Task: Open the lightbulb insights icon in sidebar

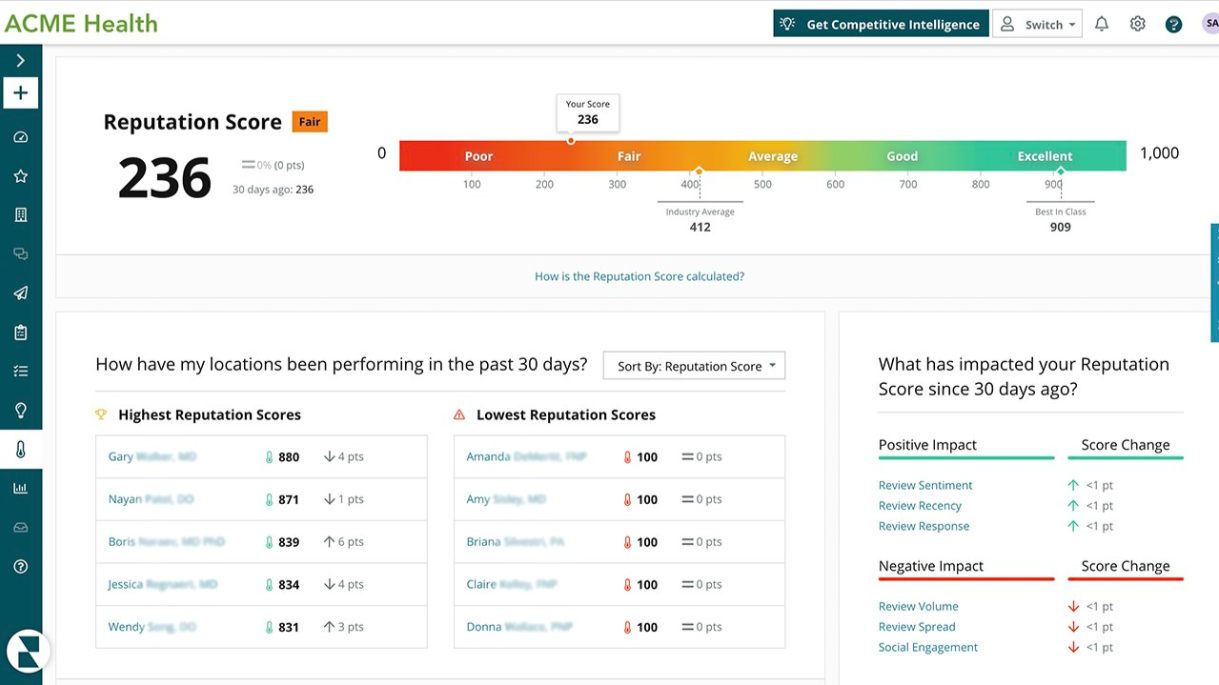Action: [20, 410]
